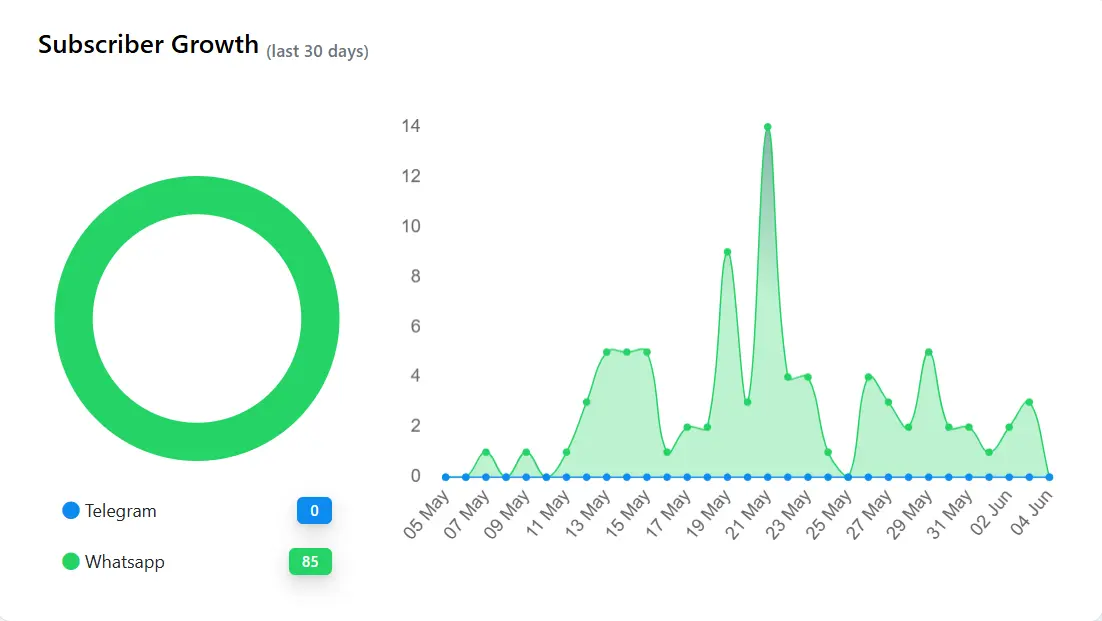The image size is (1102, 621).
Task: Click the blue Telegram legend dot
Action: (71, 511)
